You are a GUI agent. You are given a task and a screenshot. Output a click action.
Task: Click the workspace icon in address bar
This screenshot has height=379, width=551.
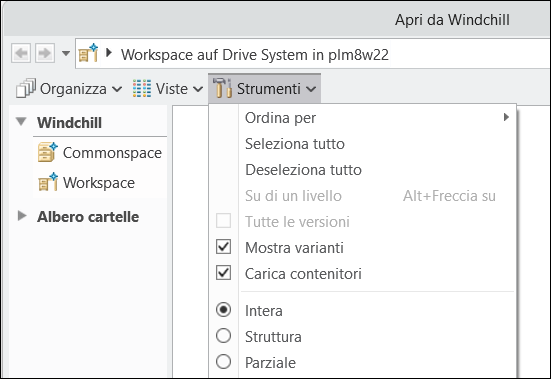tap(88, 53)
